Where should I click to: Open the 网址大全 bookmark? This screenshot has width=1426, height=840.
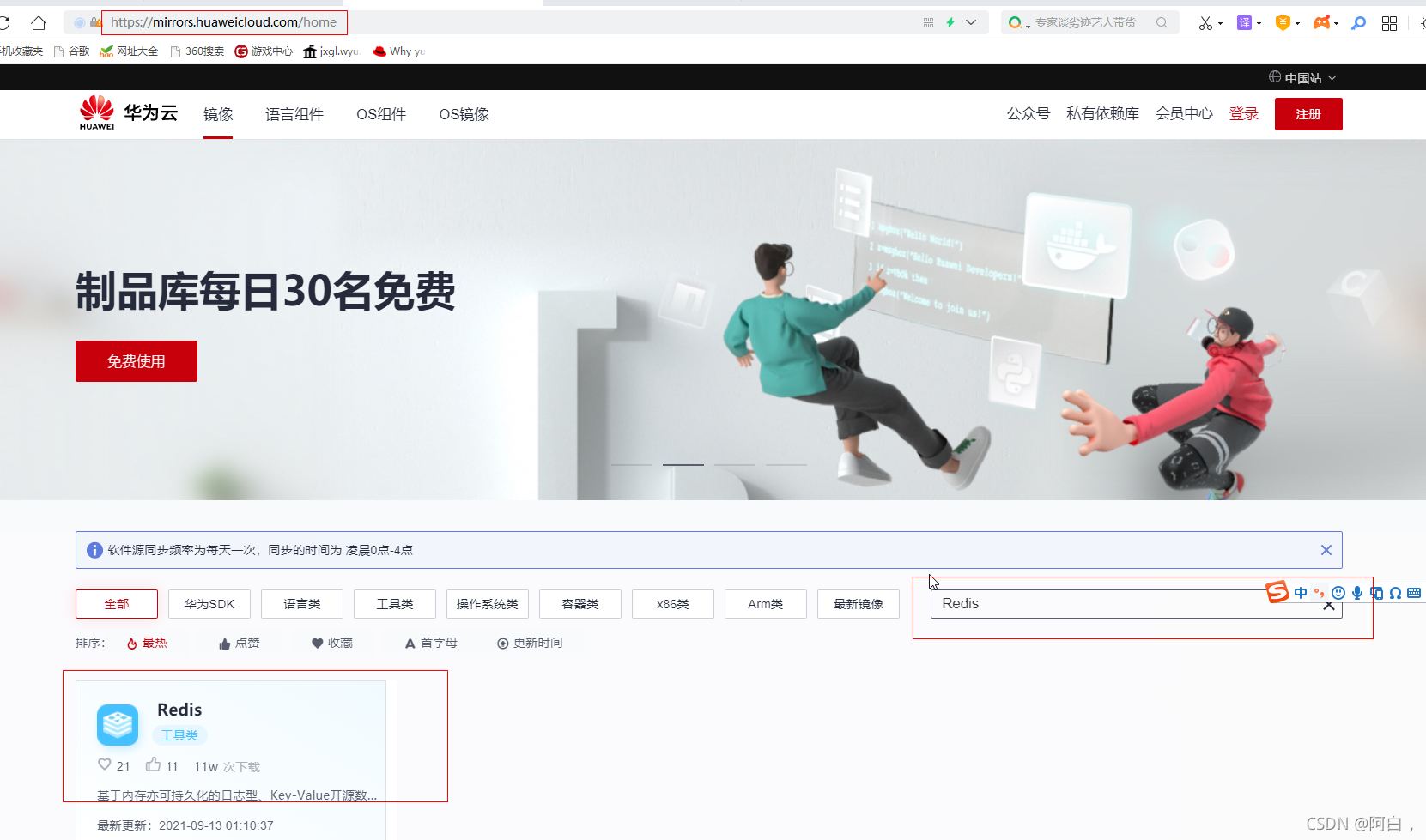[129, 51]
